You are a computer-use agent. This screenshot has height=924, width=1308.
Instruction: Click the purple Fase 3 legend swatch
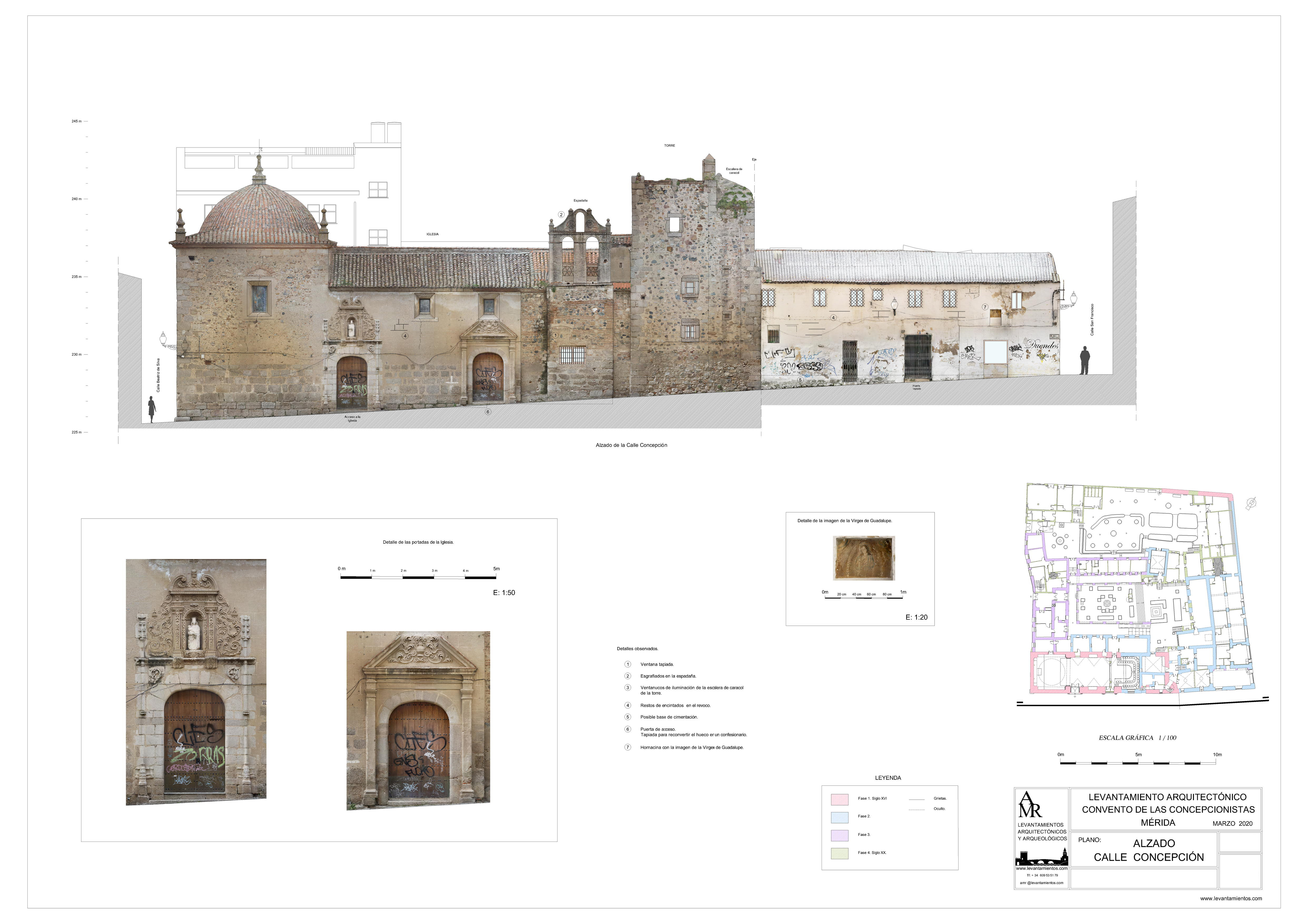839,835
